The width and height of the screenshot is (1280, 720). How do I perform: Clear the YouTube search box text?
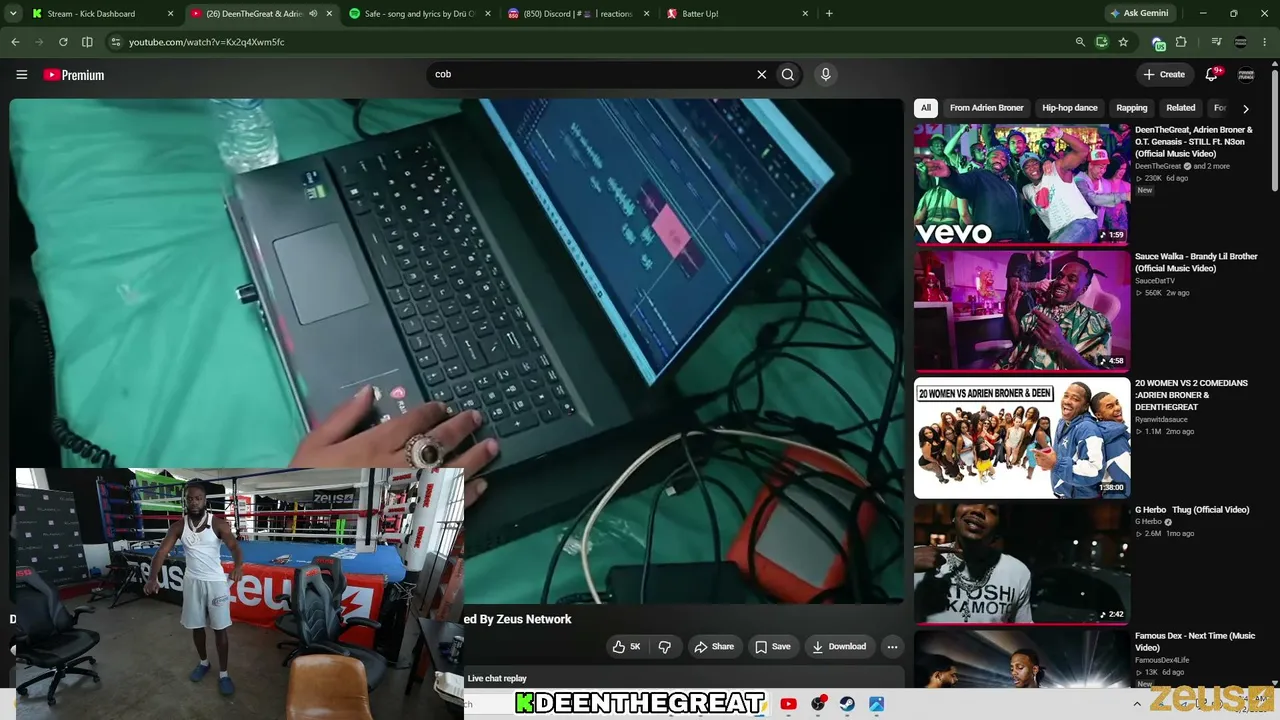click(761, 74)
